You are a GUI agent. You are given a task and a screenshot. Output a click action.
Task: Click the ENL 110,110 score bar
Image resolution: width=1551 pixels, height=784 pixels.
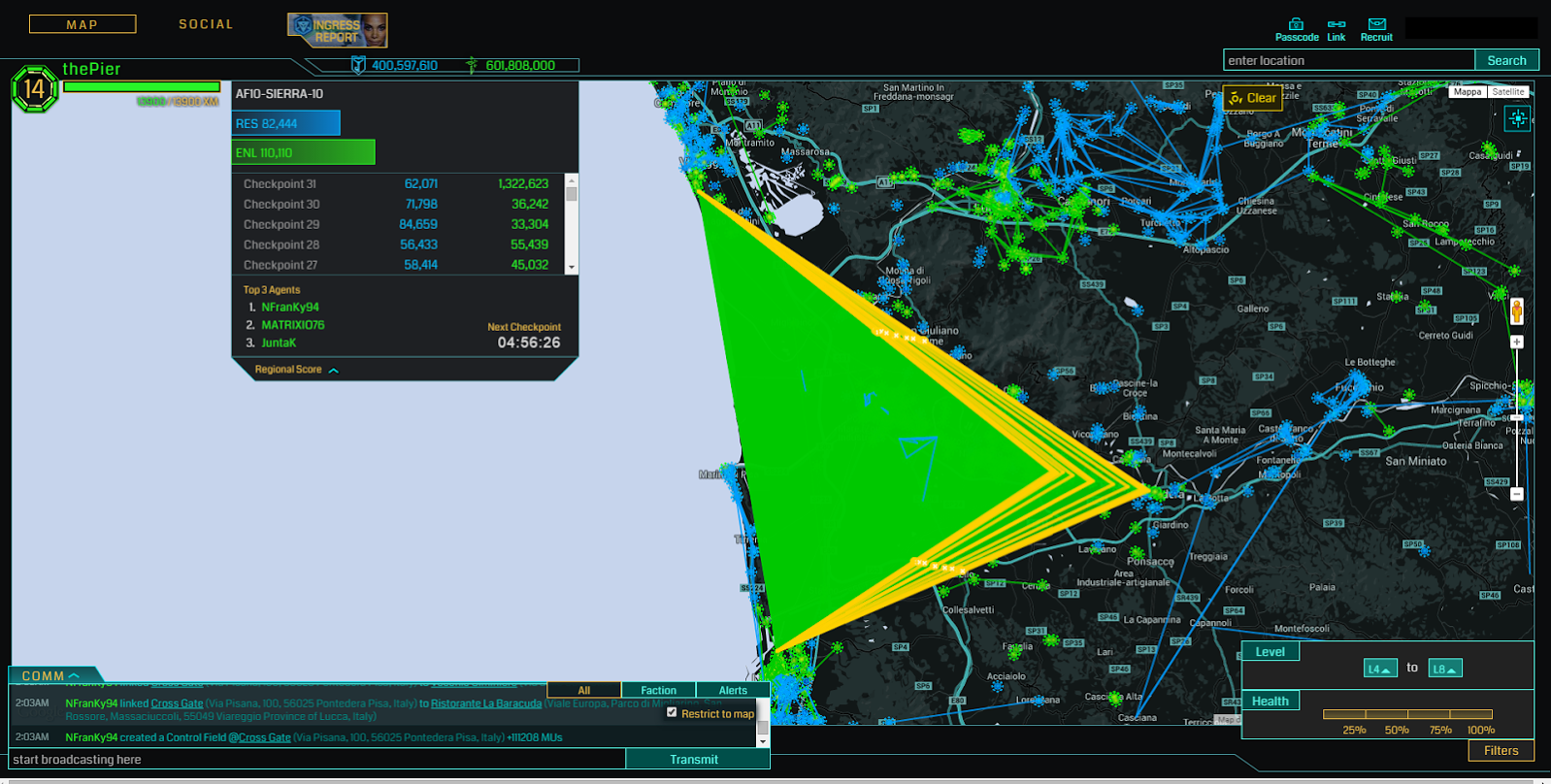pyautogui.click(x=304, y=152)
